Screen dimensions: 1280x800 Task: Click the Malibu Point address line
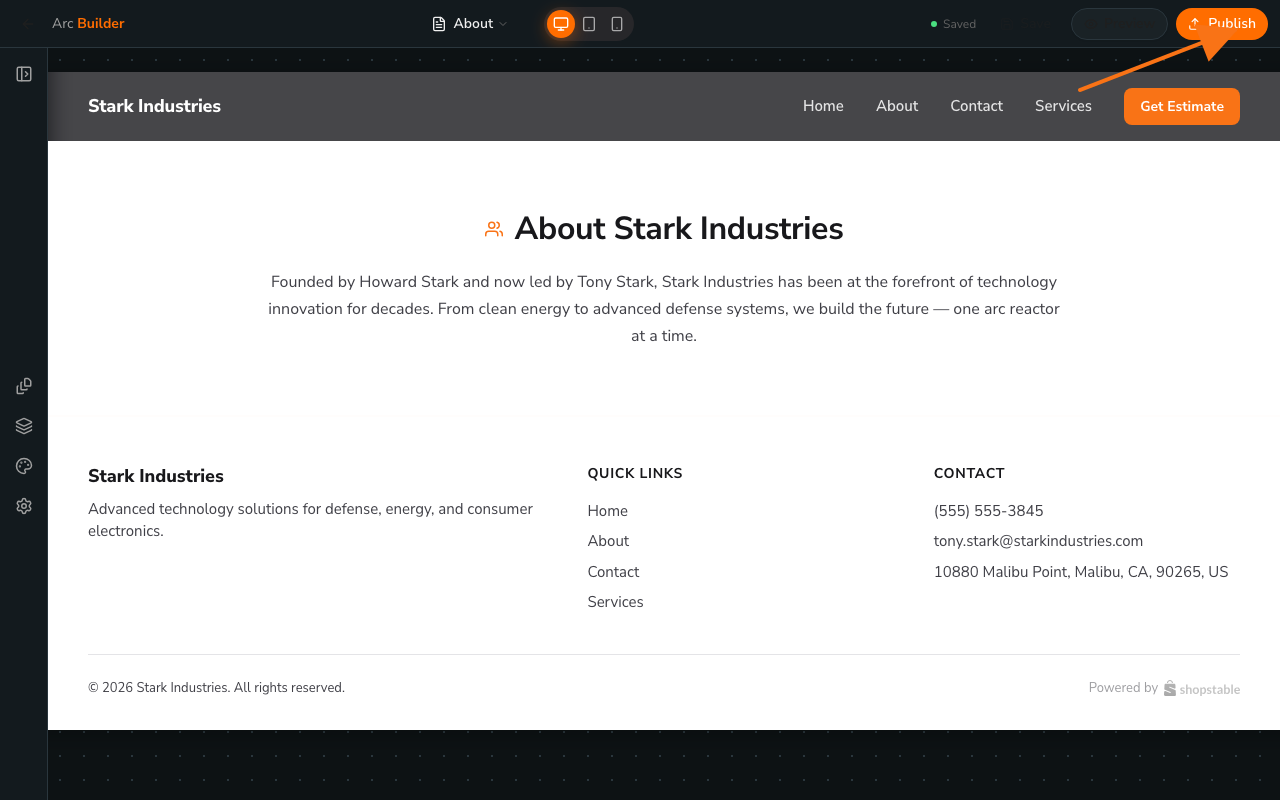pos(1081,572)
